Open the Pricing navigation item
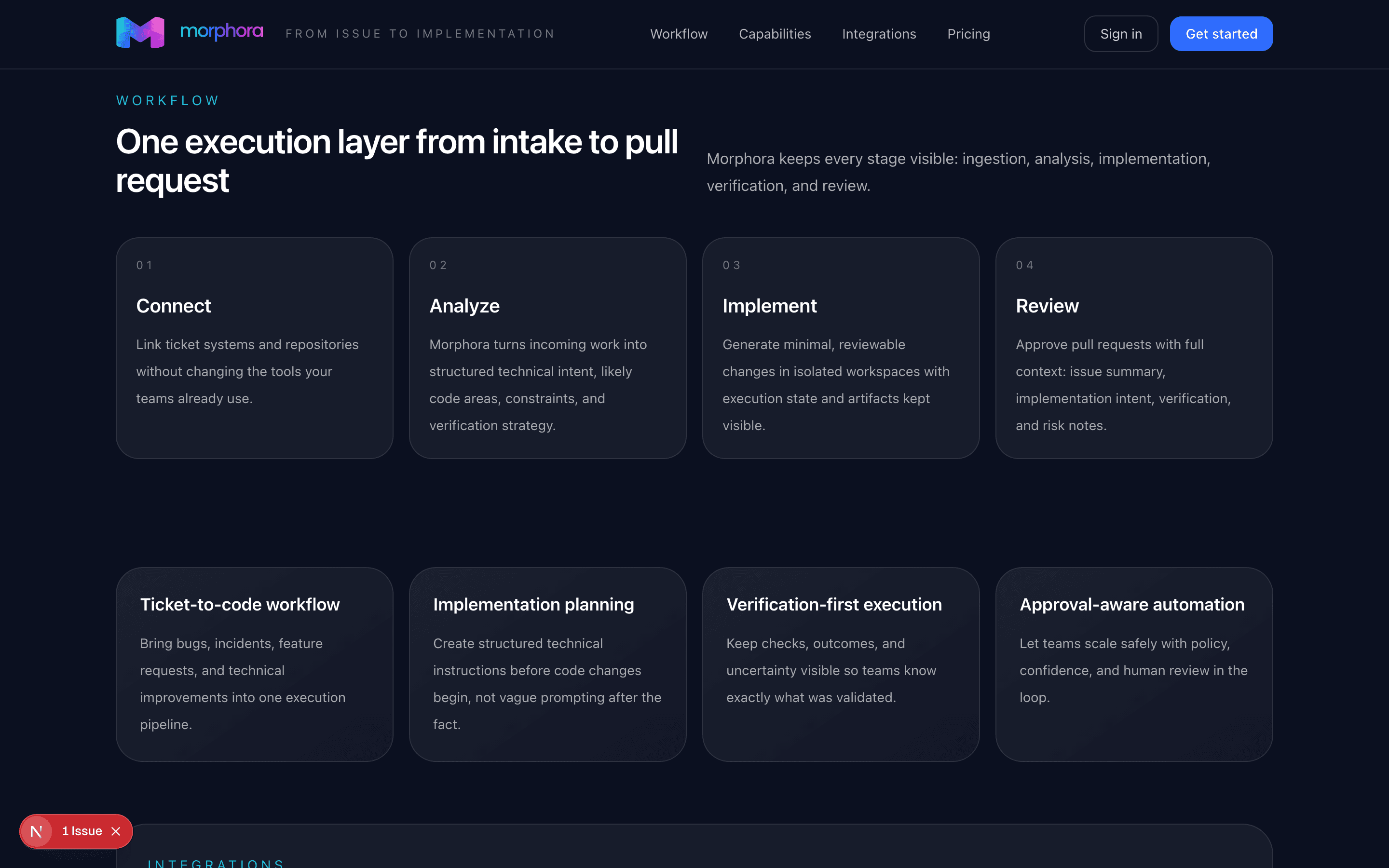 point(968,33)
